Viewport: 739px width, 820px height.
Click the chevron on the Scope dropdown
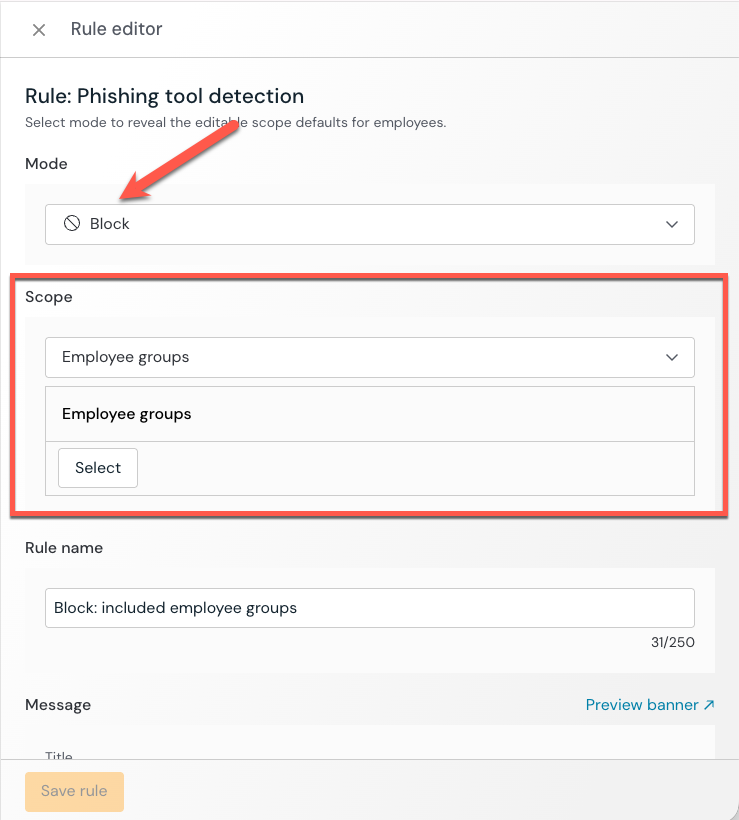pyautogui.click(x=672, y=357)
